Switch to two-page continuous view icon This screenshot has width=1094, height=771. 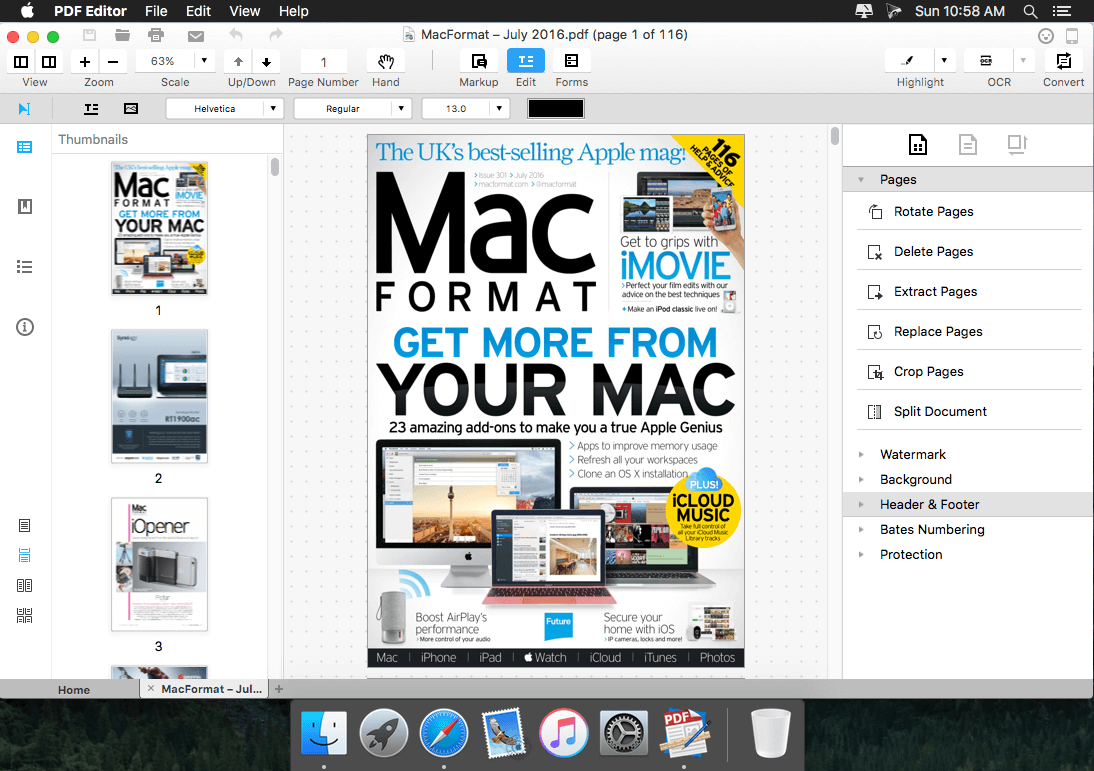coord(24,615)
